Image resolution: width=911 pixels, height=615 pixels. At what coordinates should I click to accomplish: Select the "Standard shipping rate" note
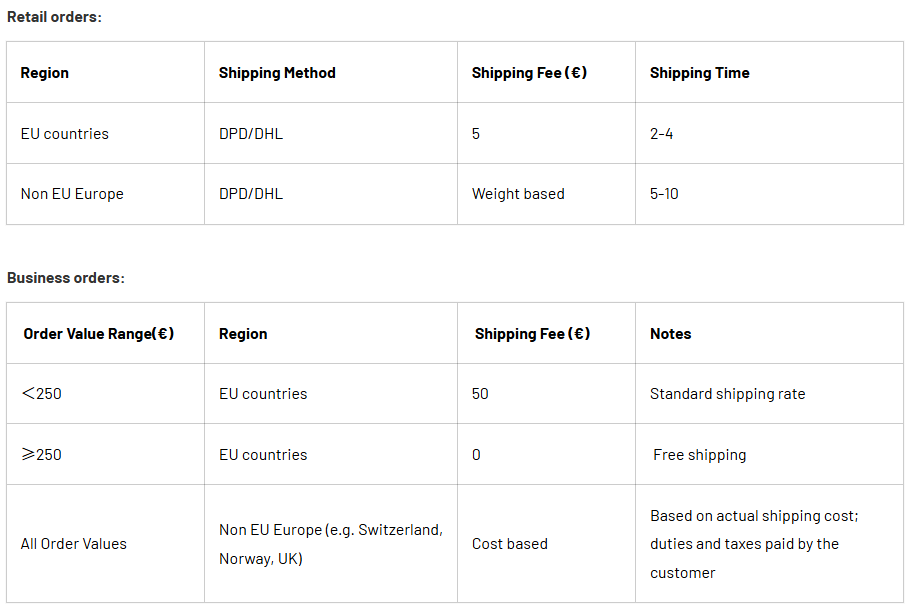[727, 394]
